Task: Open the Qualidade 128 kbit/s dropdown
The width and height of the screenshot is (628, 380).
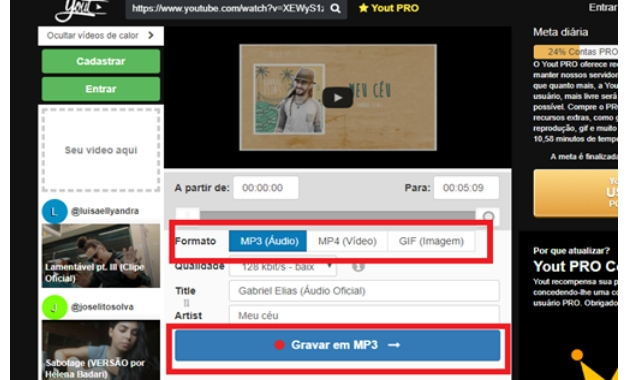Action: pos(283,267)
